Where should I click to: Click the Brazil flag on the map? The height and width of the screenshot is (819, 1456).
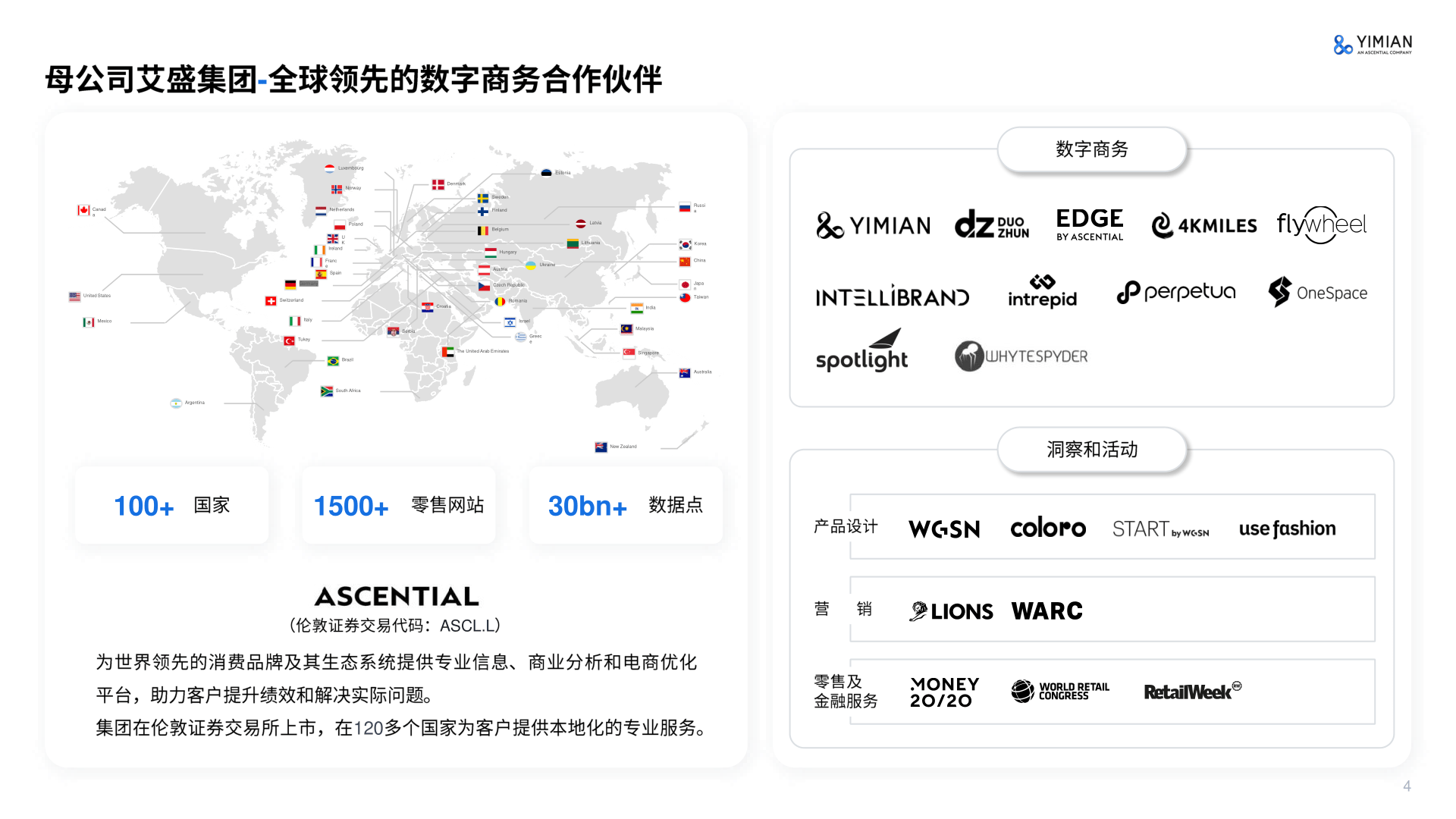tap(333, 361)
